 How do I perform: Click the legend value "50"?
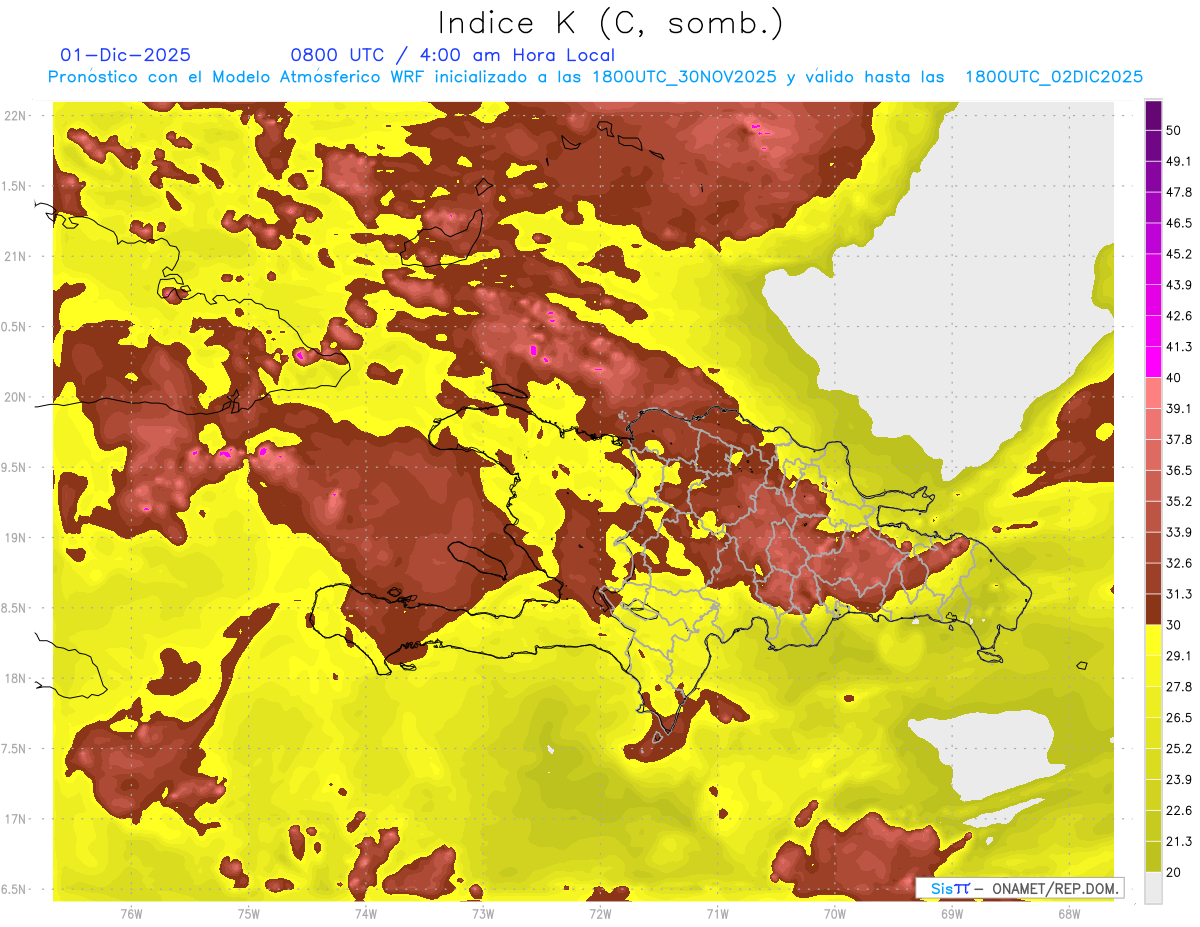click(1174, 131)
